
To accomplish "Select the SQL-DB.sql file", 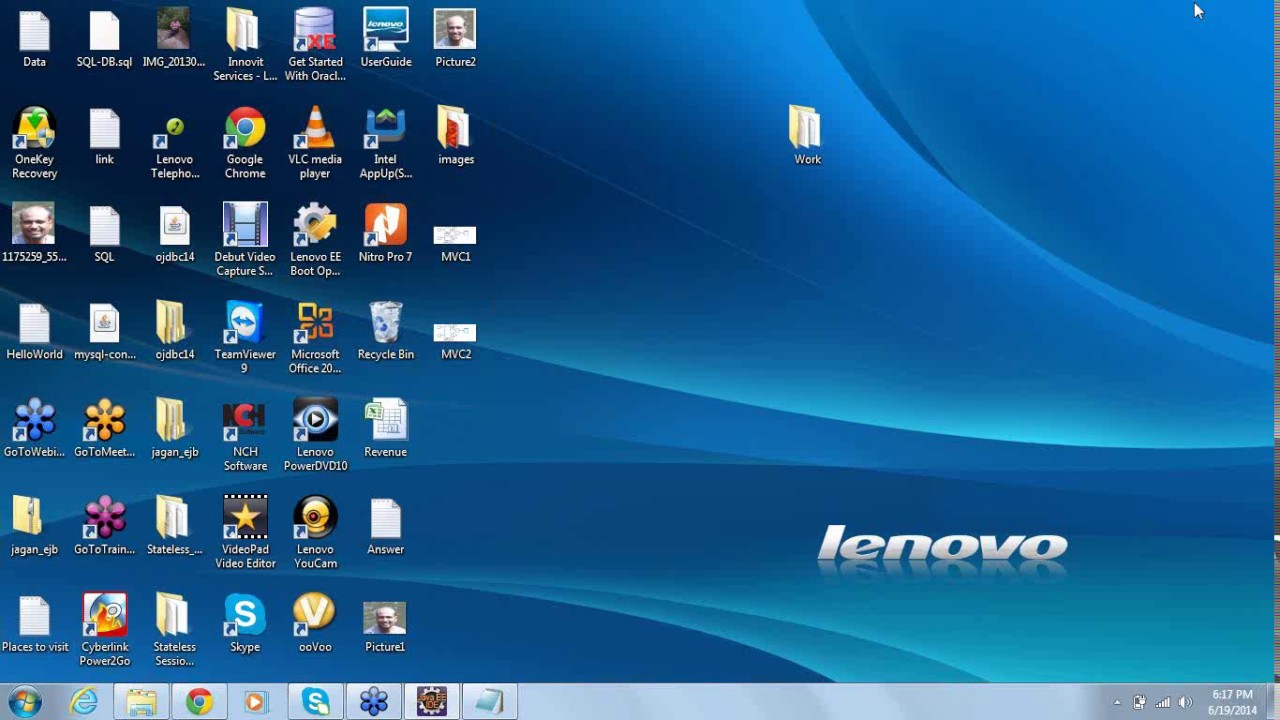I will tap(104, 38).
